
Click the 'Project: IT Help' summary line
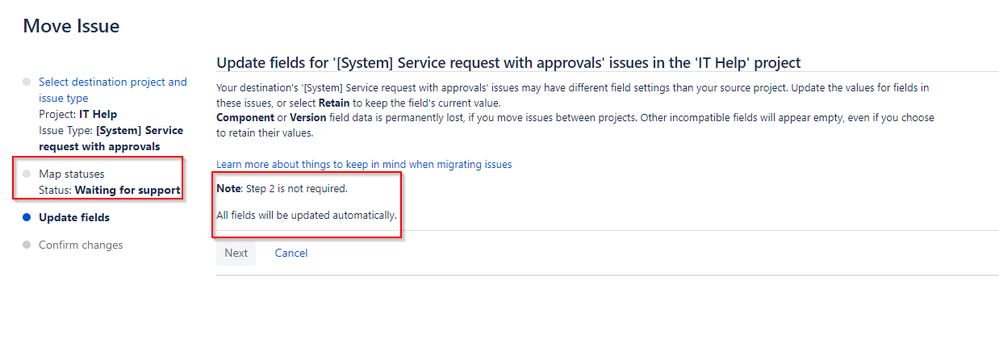click(78, 115)
